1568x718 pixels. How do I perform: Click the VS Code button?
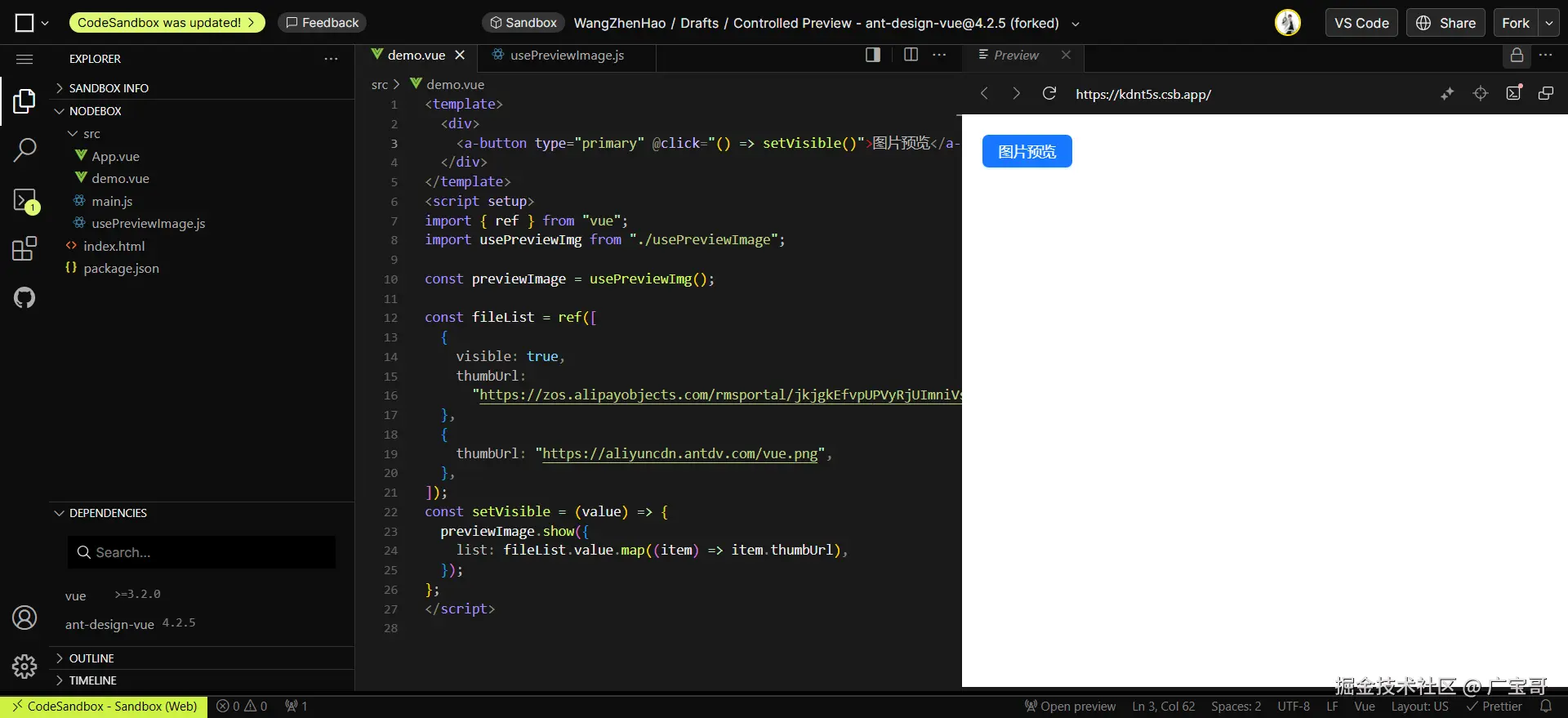pos(1361,23)
